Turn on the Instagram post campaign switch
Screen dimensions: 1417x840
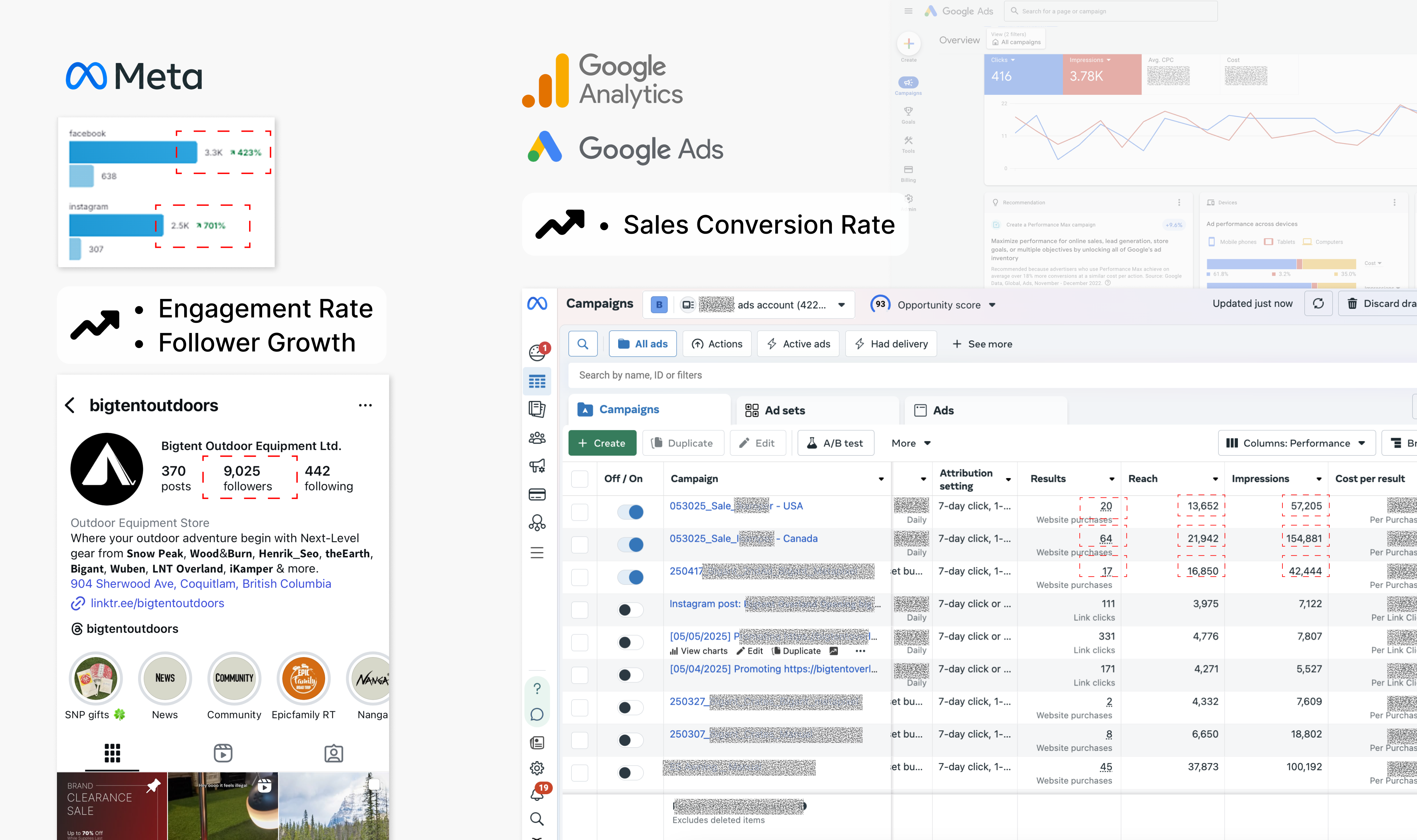(630, 610)
